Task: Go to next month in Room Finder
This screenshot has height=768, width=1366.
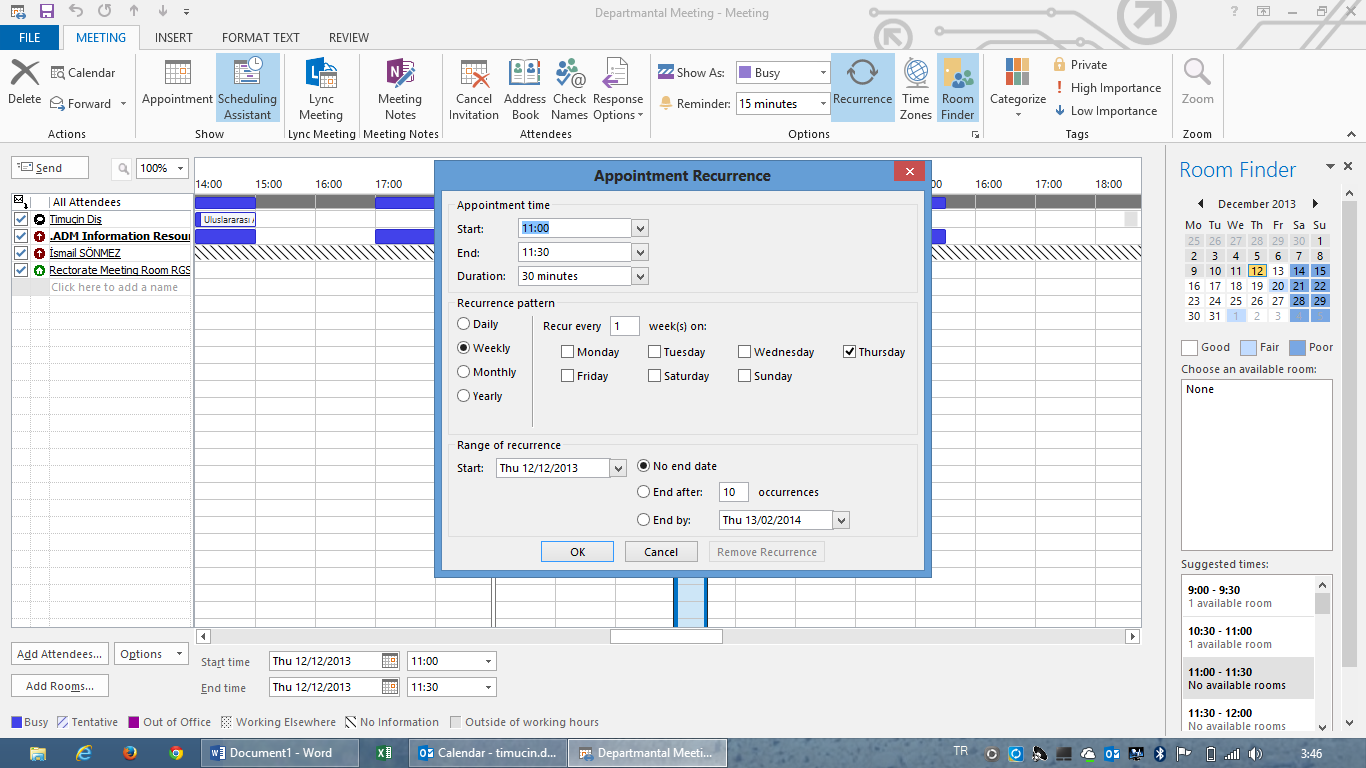Action: (x=1315, y=203)
